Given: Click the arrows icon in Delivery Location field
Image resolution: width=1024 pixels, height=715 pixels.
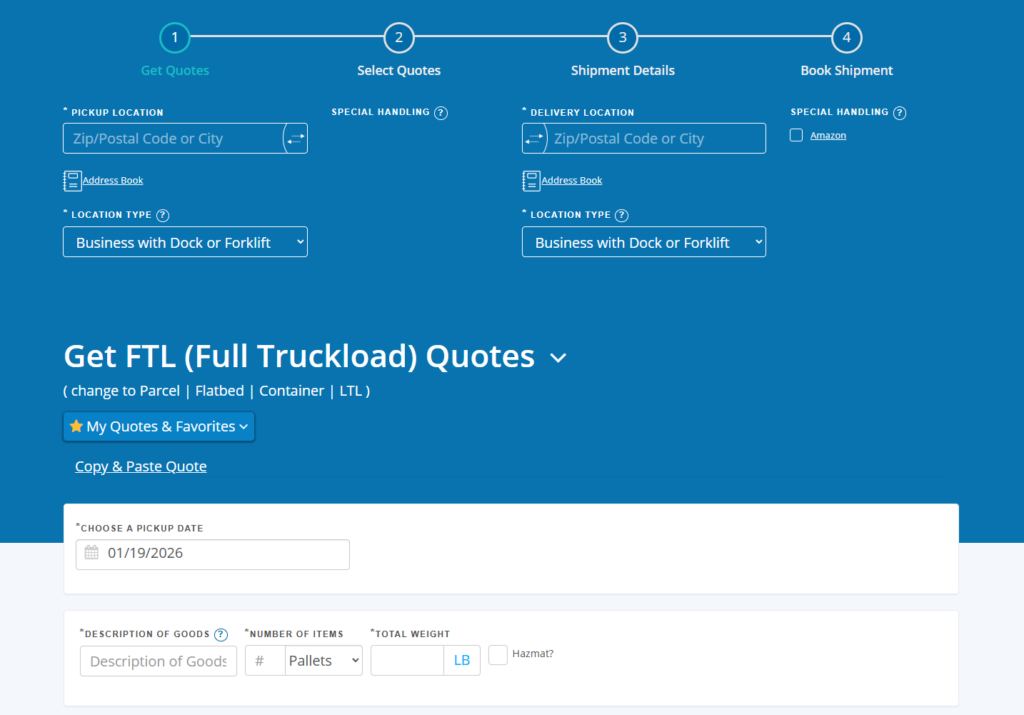Looking at the screenshot, I should click(534, 138).
